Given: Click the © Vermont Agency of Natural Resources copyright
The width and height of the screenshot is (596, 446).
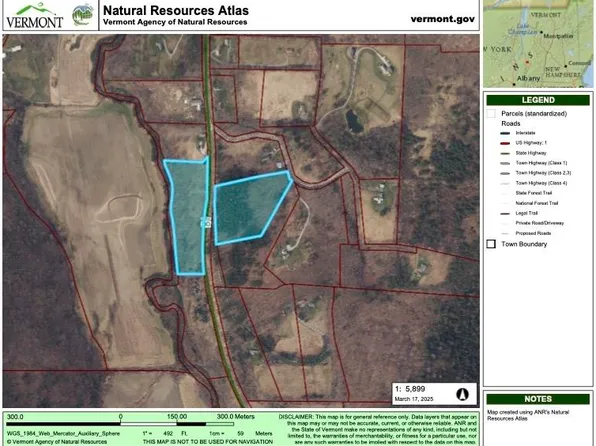Looking at the screenshot, I should 57,442.
